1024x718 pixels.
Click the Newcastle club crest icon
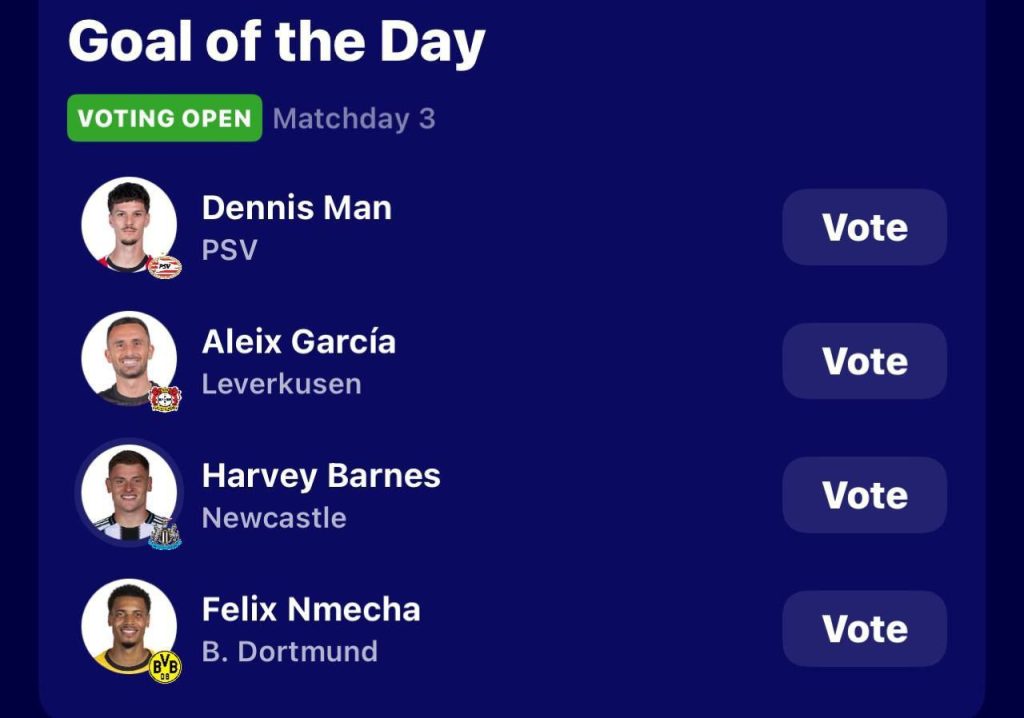(x=165, y=534)
